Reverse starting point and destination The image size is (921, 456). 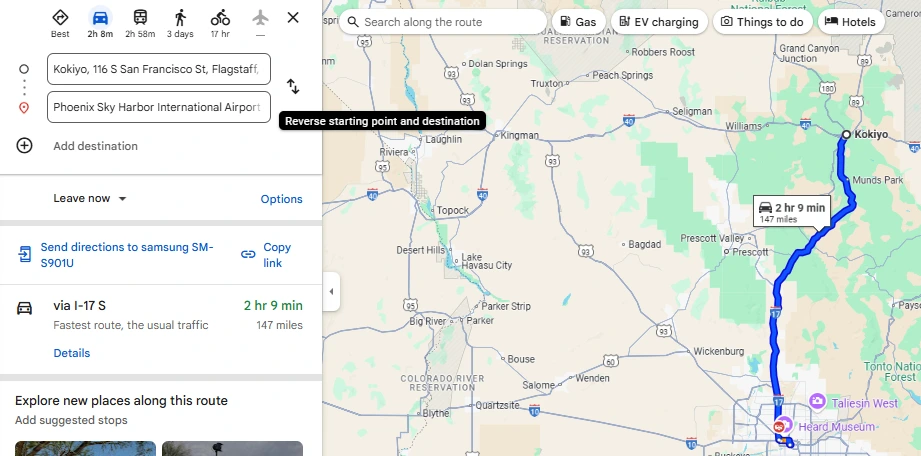tap(293, 86)
